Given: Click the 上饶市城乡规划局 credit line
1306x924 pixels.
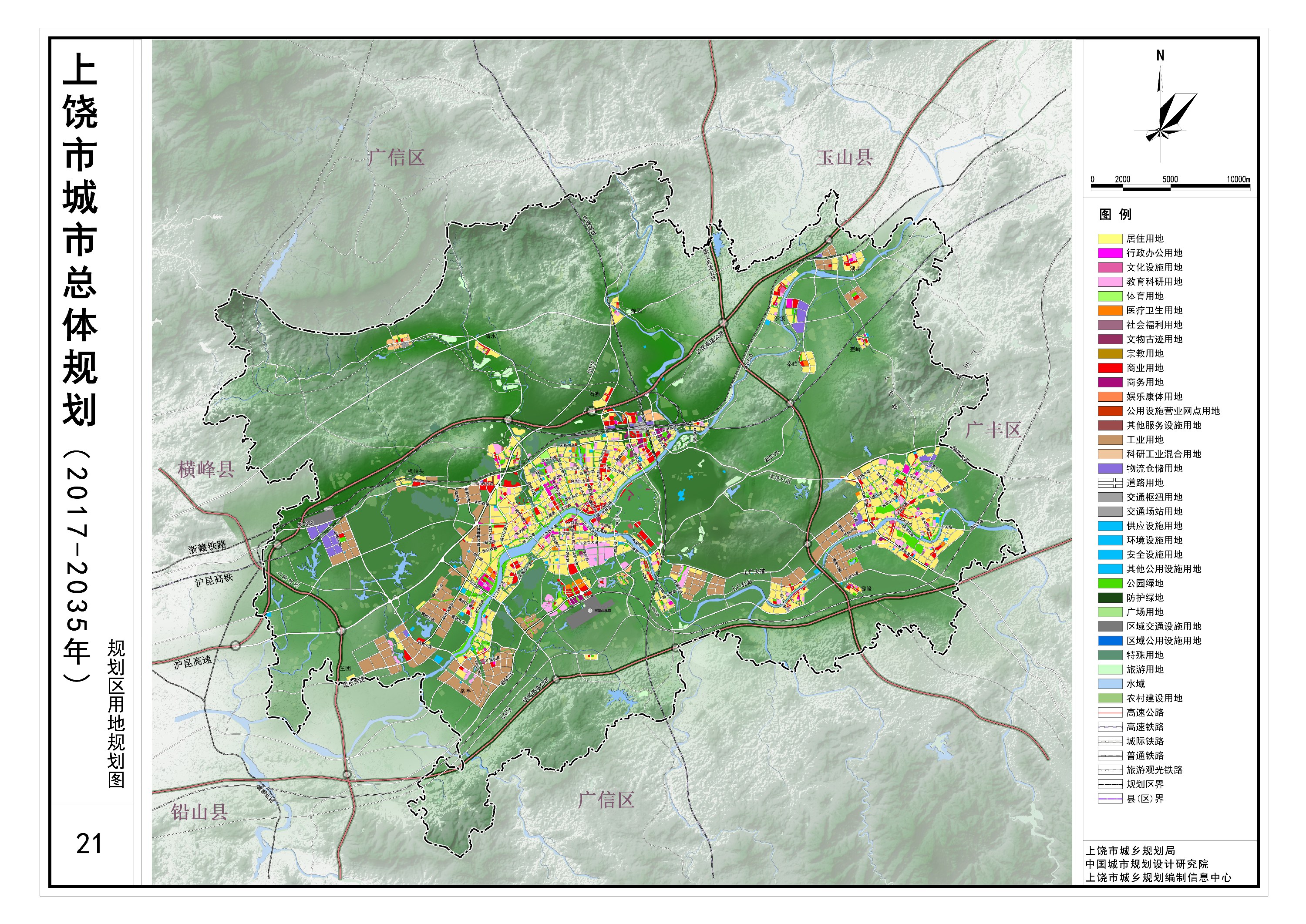Looking at the screenshot, I should click(x=1130, y=850).
